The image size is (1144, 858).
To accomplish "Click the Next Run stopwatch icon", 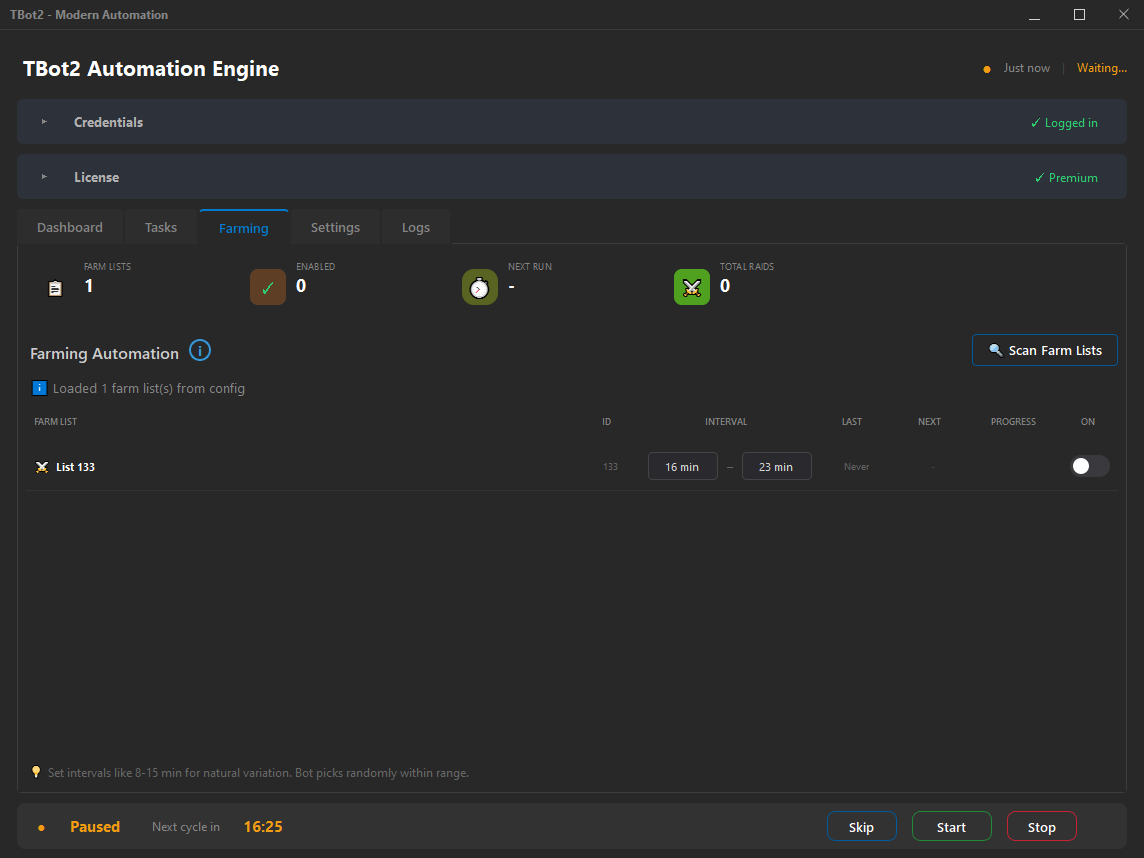I will click(x=479, y=287).
